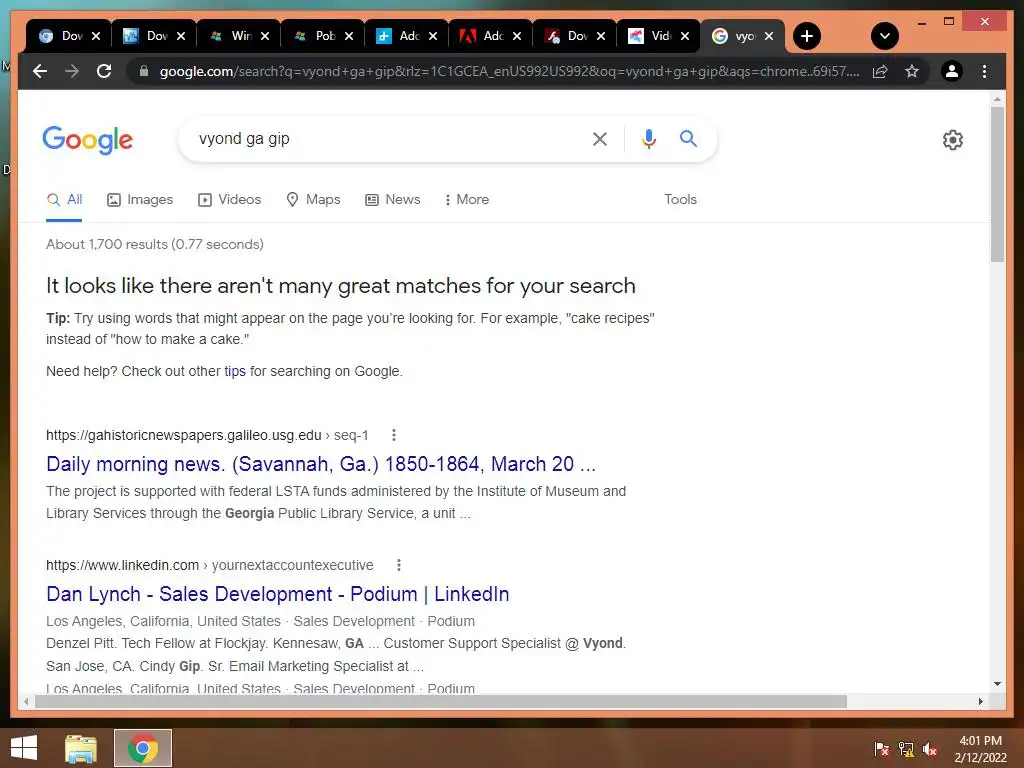Screen dimensions: 1024x768
Task: View site info via padlock icon
Action: [144, 71]
